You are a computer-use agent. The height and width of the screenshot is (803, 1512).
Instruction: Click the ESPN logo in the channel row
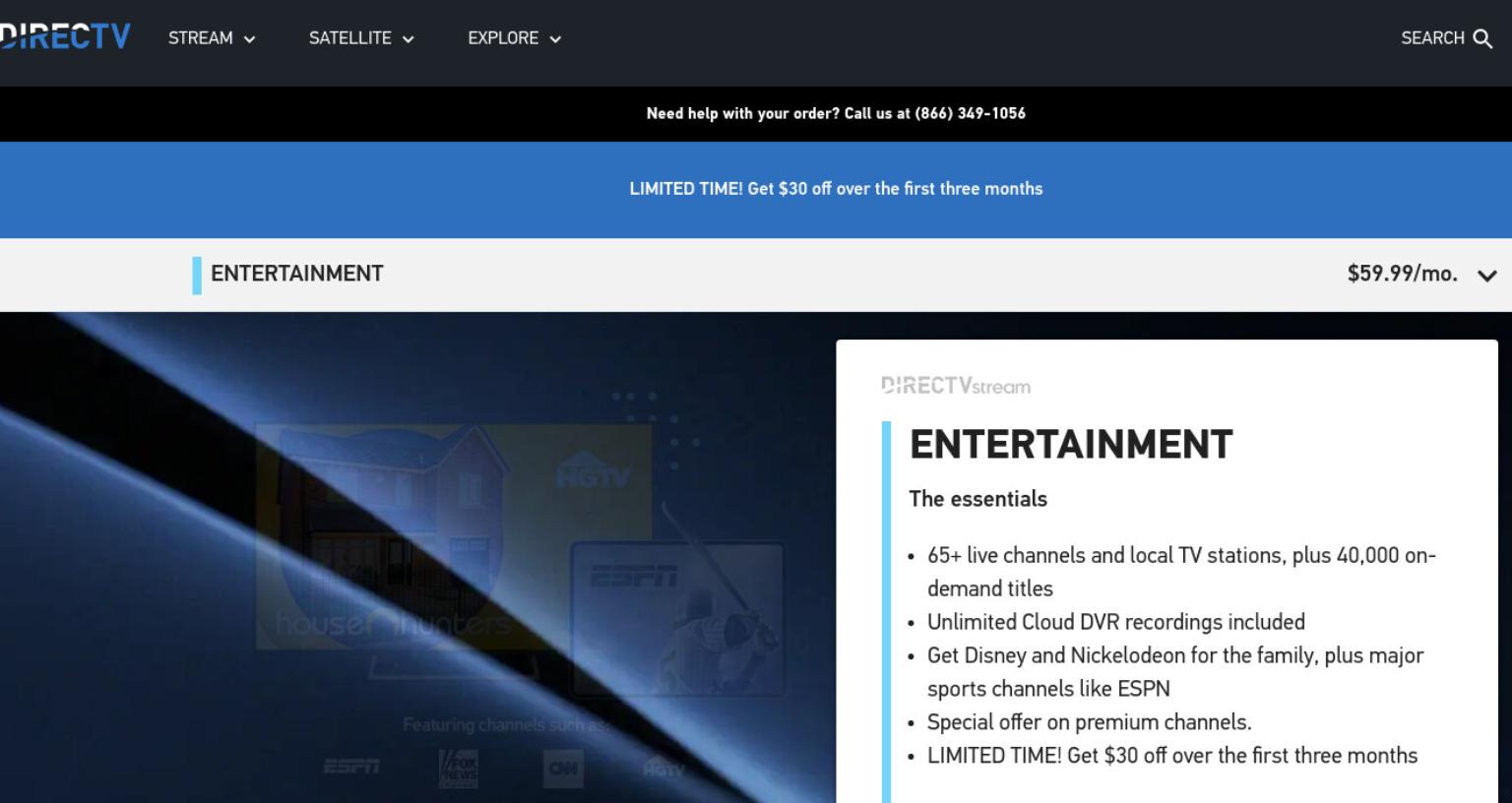click(351, 767)
